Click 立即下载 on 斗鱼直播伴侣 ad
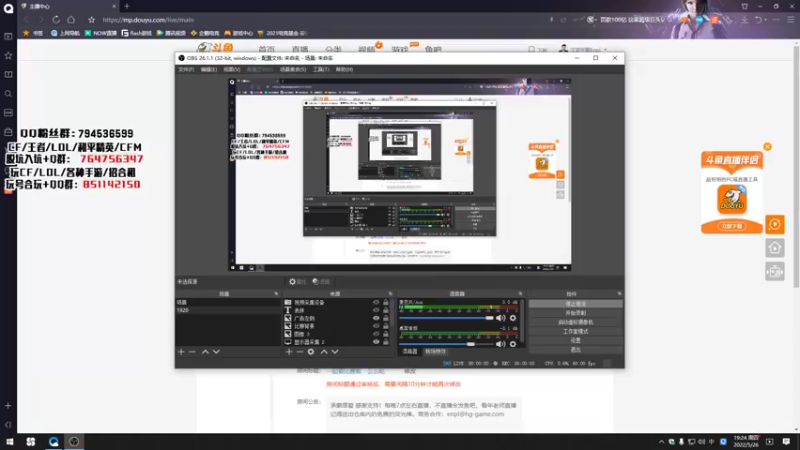The image size is (800, 450). 732,226
